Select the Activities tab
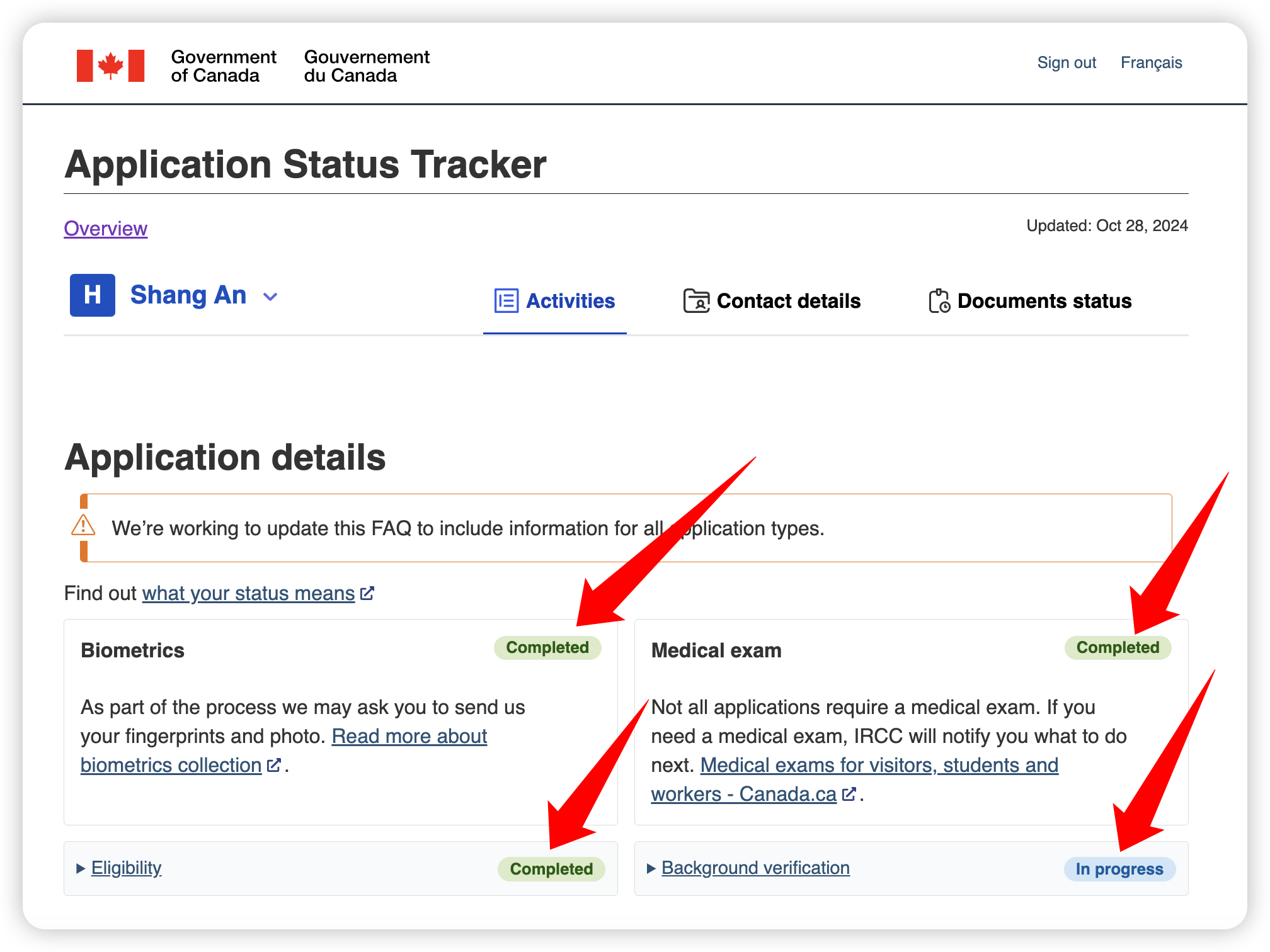This screenshot has width=1270, height=952. (555, 301)
